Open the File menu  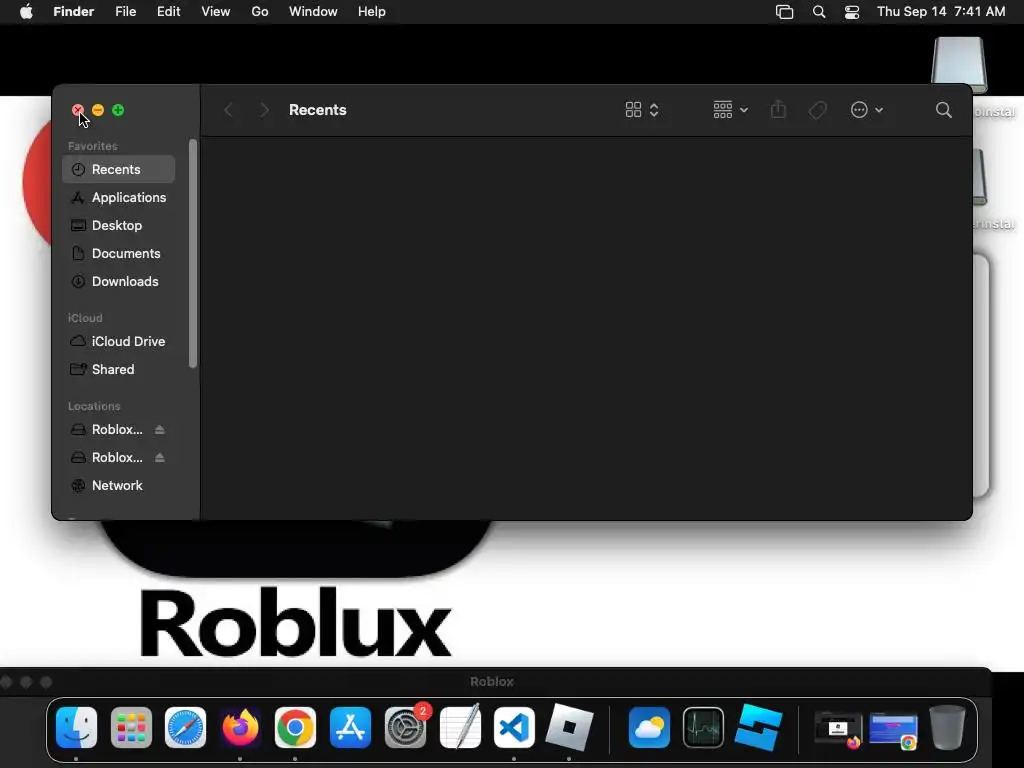pos(125,12)
